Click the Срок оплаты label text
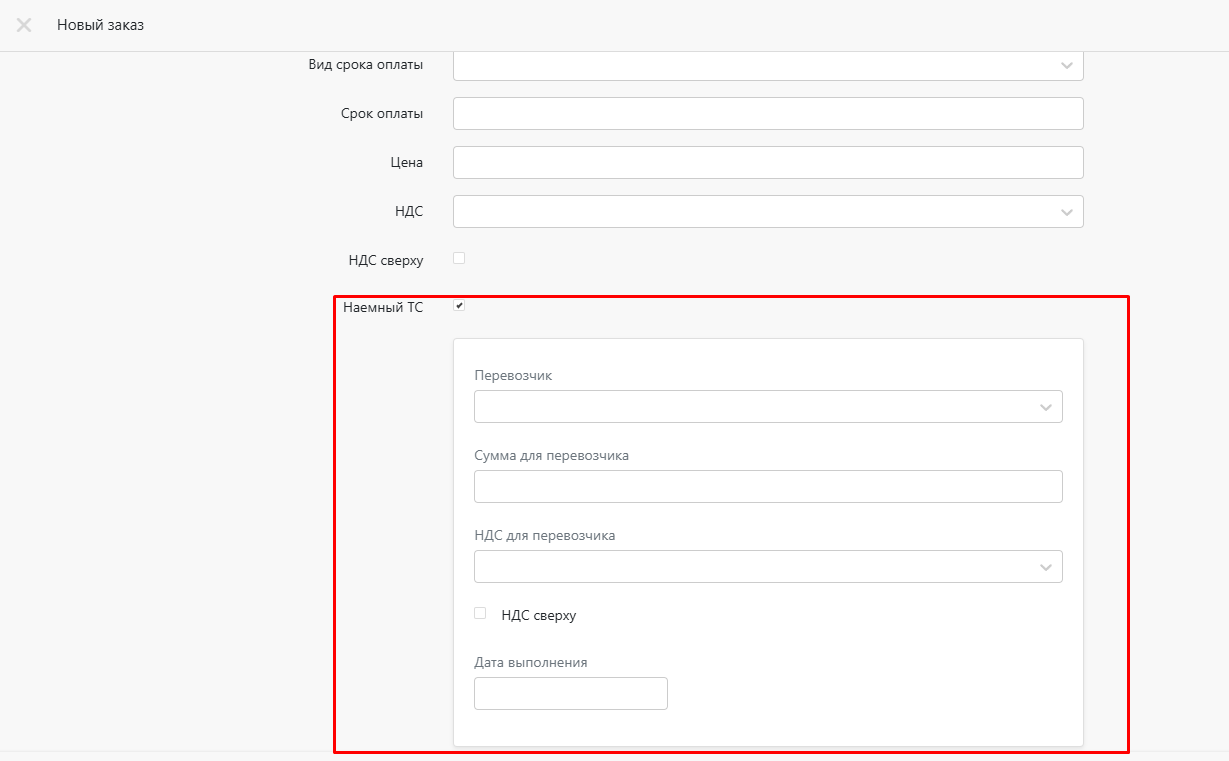Image resolution: width=1229 pixels, height=761 pixels. 382,114
